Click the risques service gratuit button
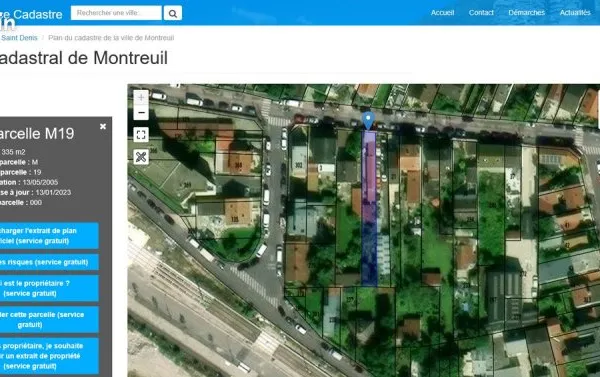600x377 pixels. (49, 262)
